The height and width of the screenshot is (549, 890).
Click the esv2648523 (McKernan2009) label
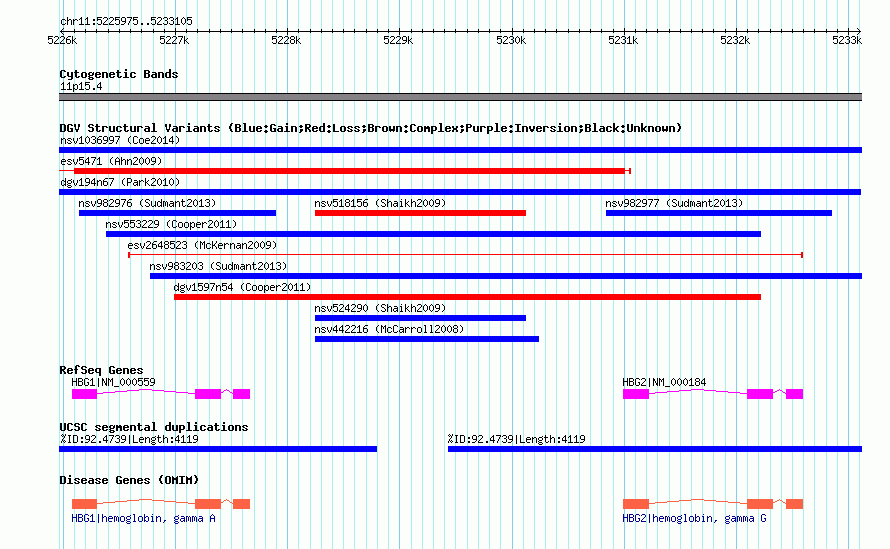pos(202,245)
